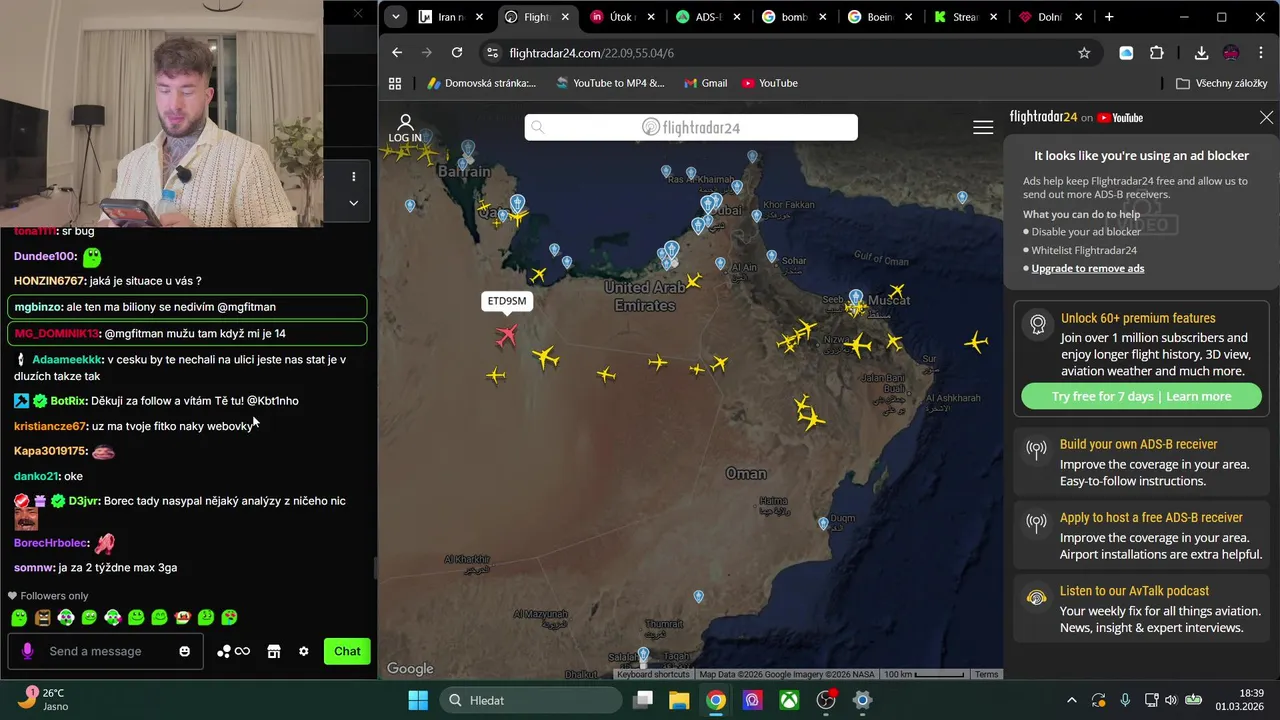This screenshot has height=720, width=1280.
Task: Switch to the Útok tab
Action: pos(623,17)
